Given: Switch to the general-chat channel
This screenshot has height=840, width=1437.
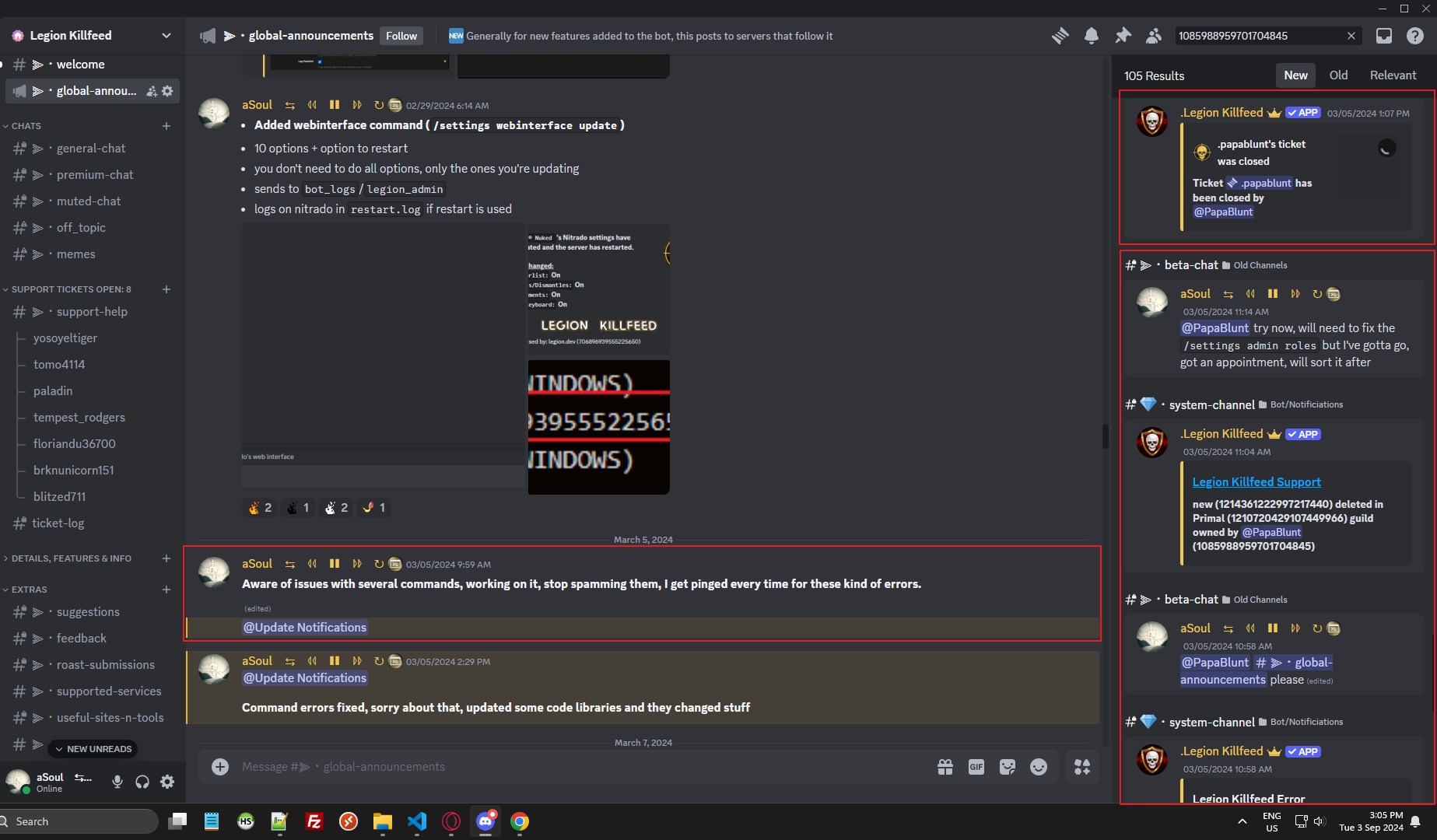Looking at the screenshot, I should tap(93, 149).
